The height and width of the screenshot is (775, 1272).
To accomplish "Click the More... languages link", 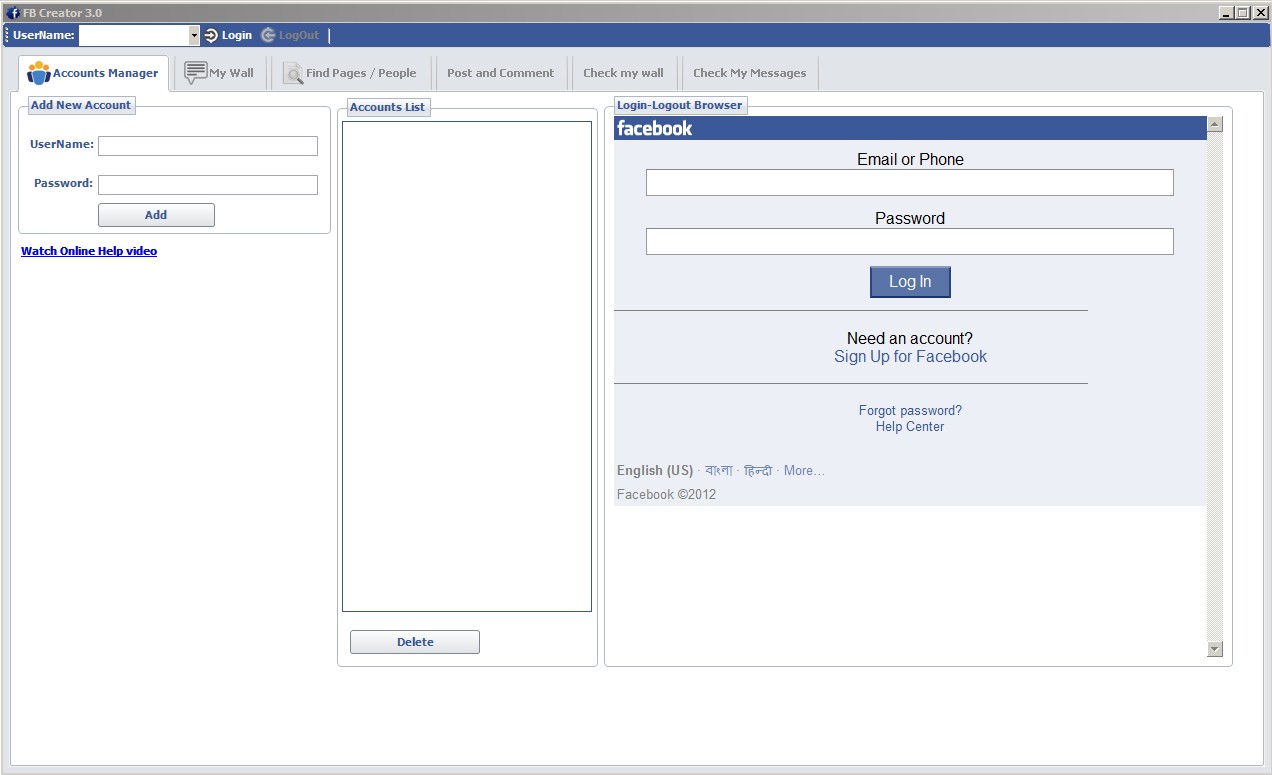I will [x=804, y=471].
